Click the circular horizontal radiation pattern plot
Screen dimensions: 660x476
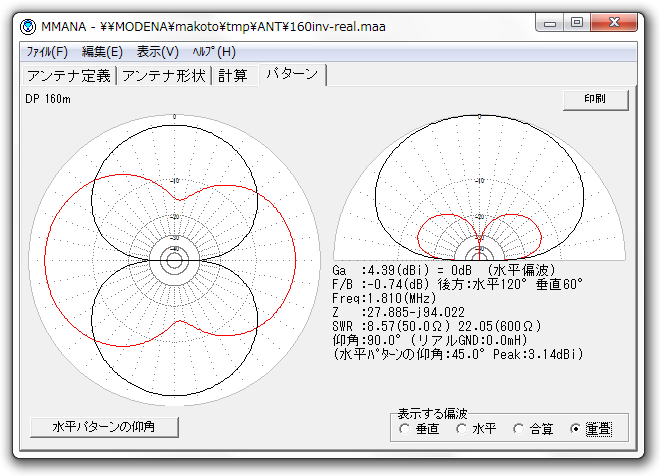pos(174,260)
